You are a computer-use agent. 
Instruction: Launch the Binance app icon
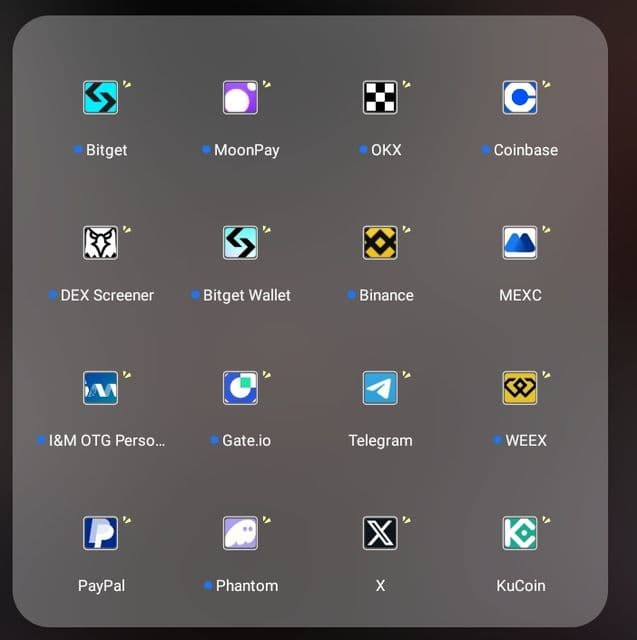pyautogui.click(x=380, y=243)
